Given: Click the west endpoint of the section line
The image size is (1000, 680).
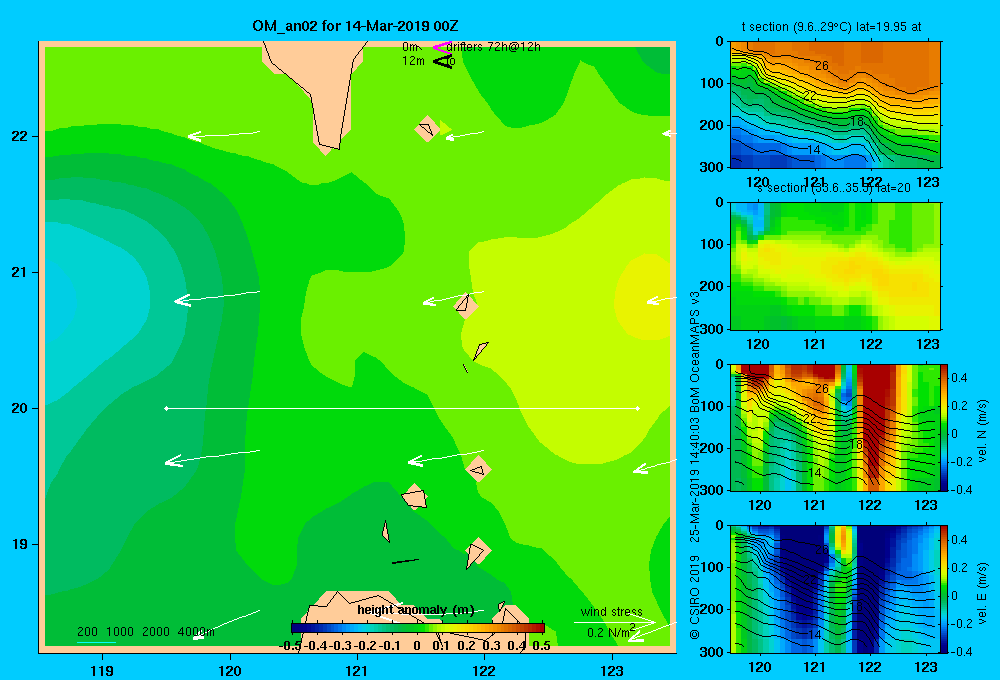Looking at the screenshot, I should click(166, 408).
